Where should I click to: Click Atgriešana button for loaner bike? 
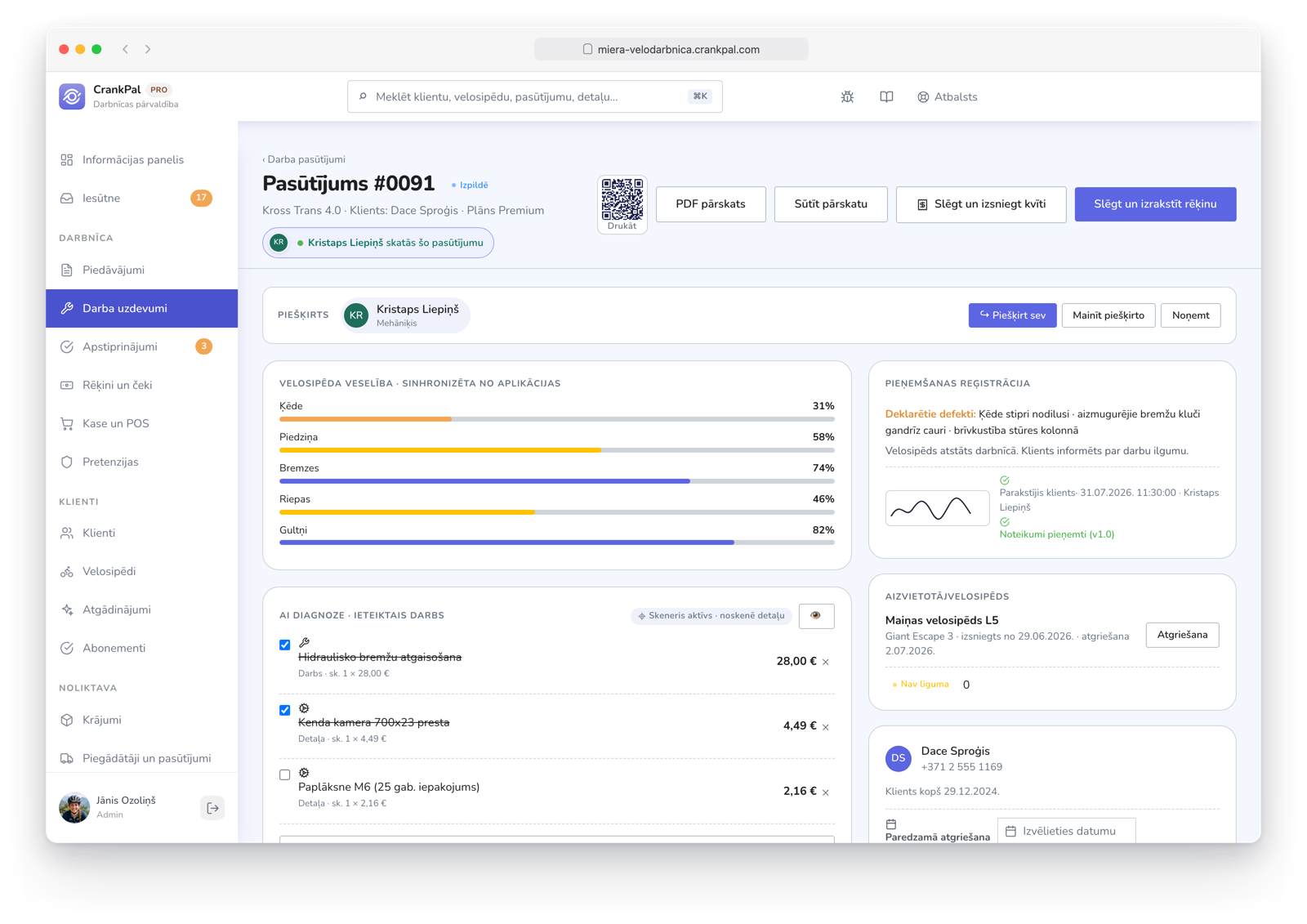[1182, 635]
